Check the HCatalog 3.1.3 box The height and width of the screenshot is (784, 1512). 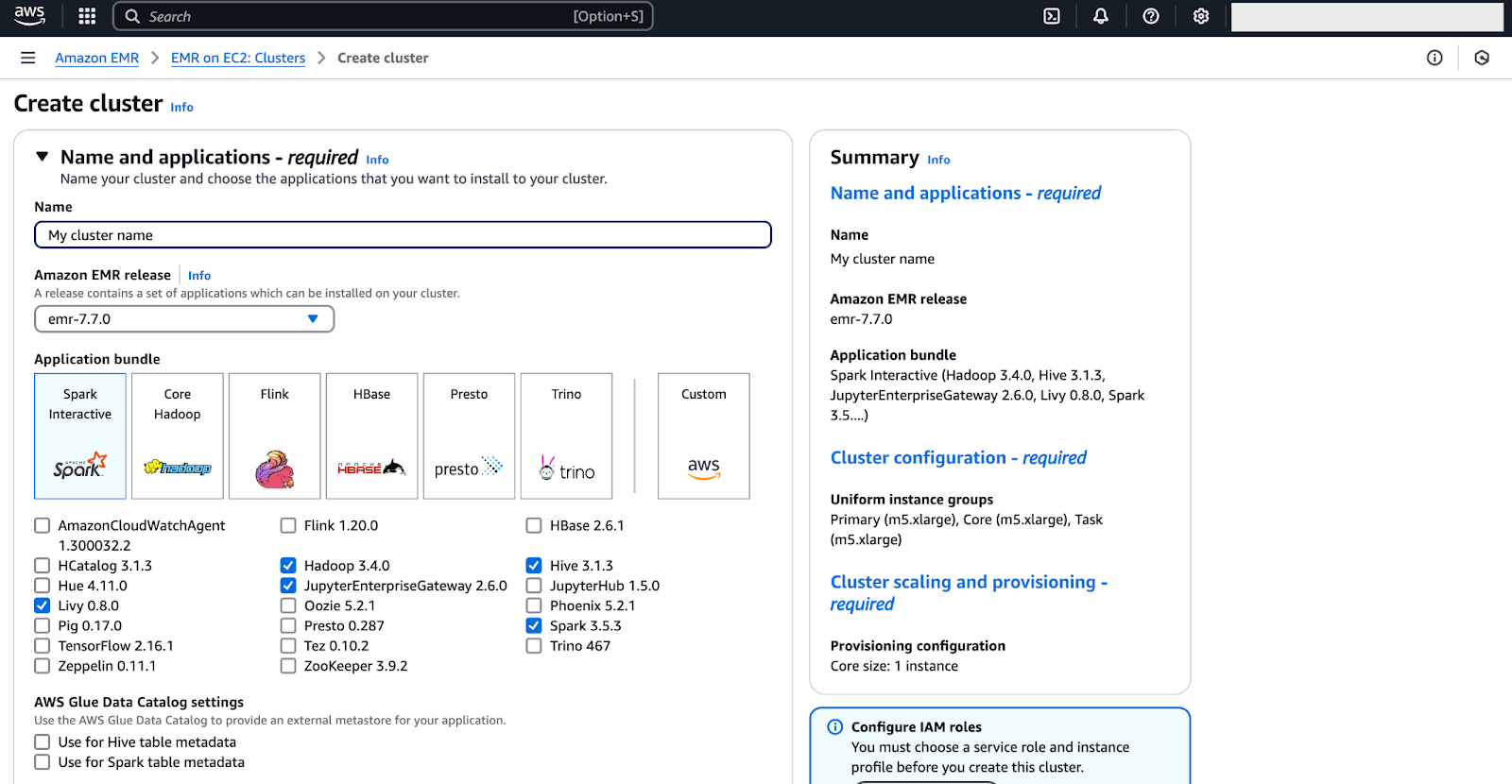(x=43, y=566)
